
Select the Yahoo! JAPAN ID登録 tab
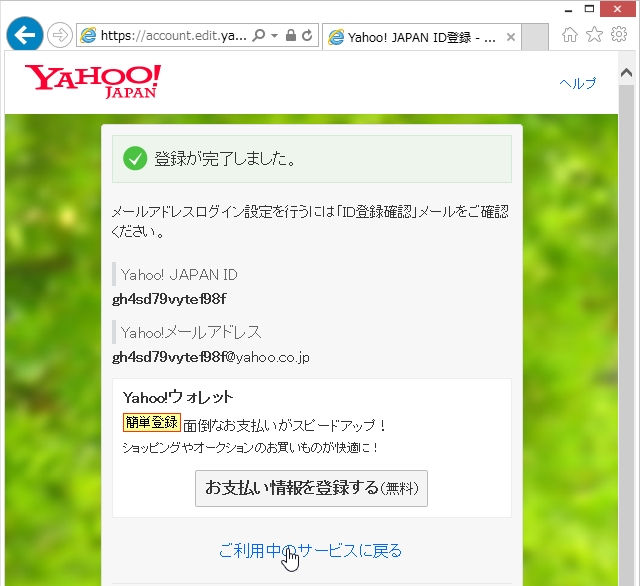pyautogui.click(x=422, y=37)
